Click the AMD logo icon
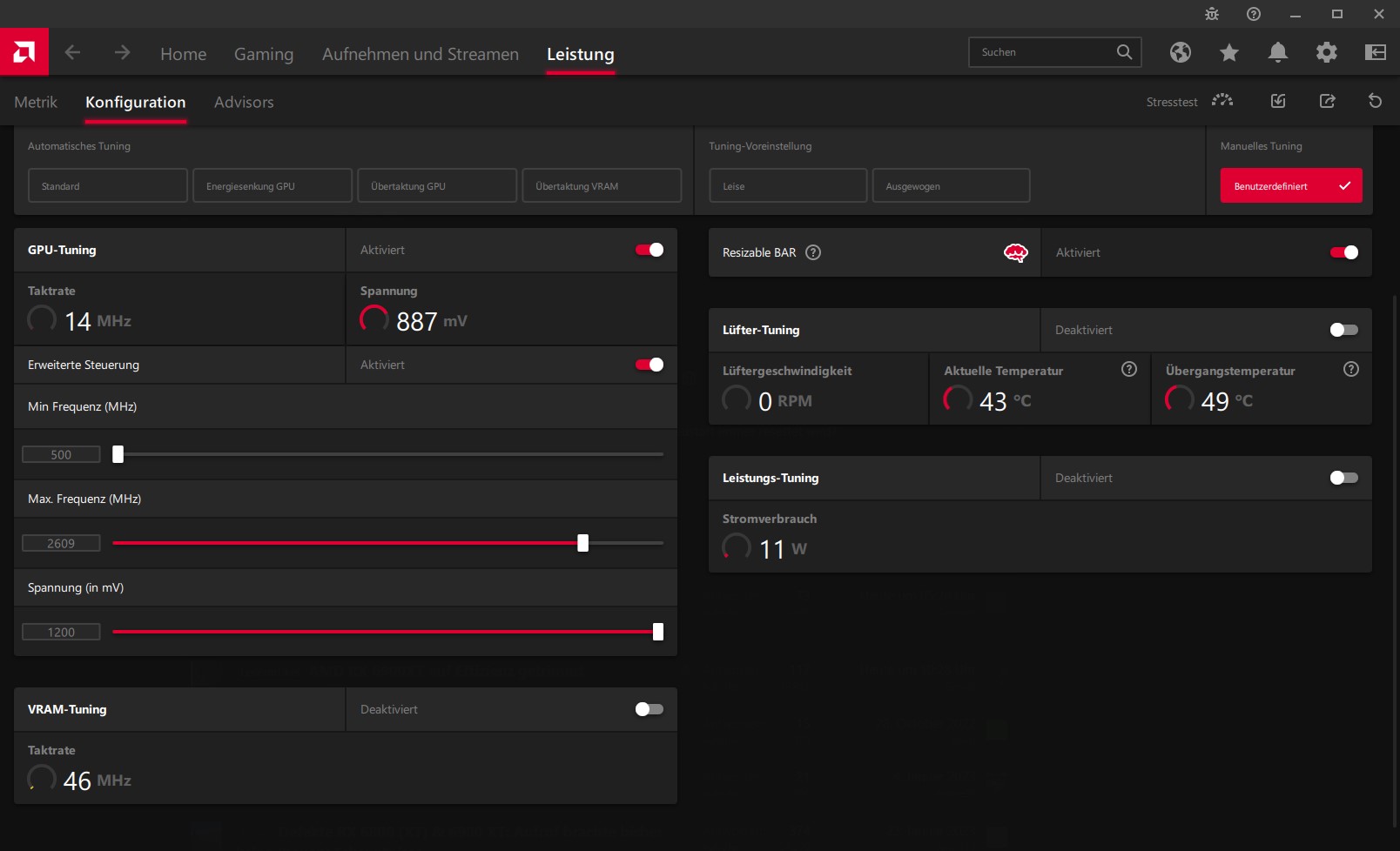This screenshot has height=851, width=1400. click(24, 52)
